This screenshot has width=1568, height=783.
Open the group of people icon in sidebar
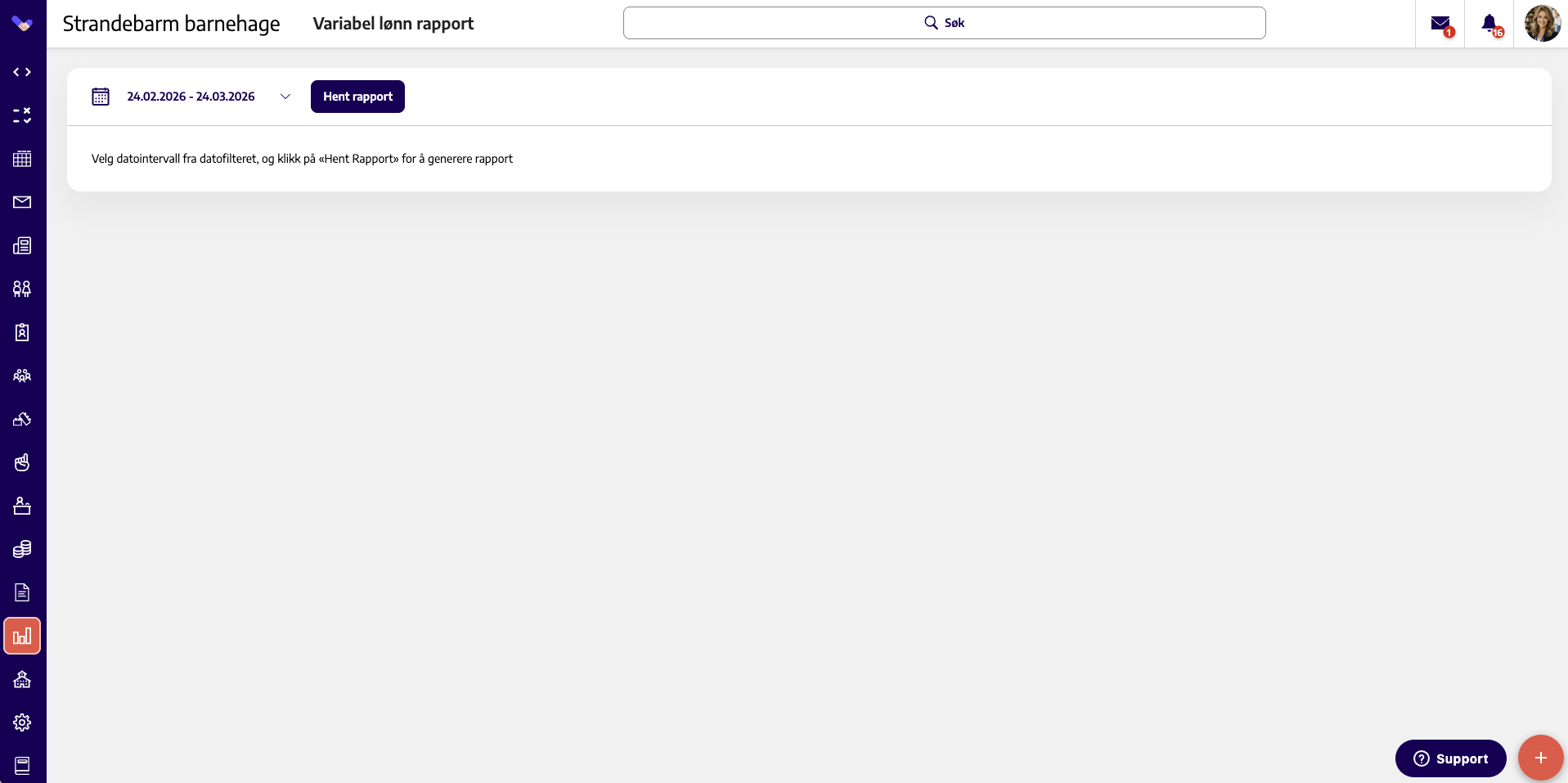pyautogui.click(x=22, y=376)
